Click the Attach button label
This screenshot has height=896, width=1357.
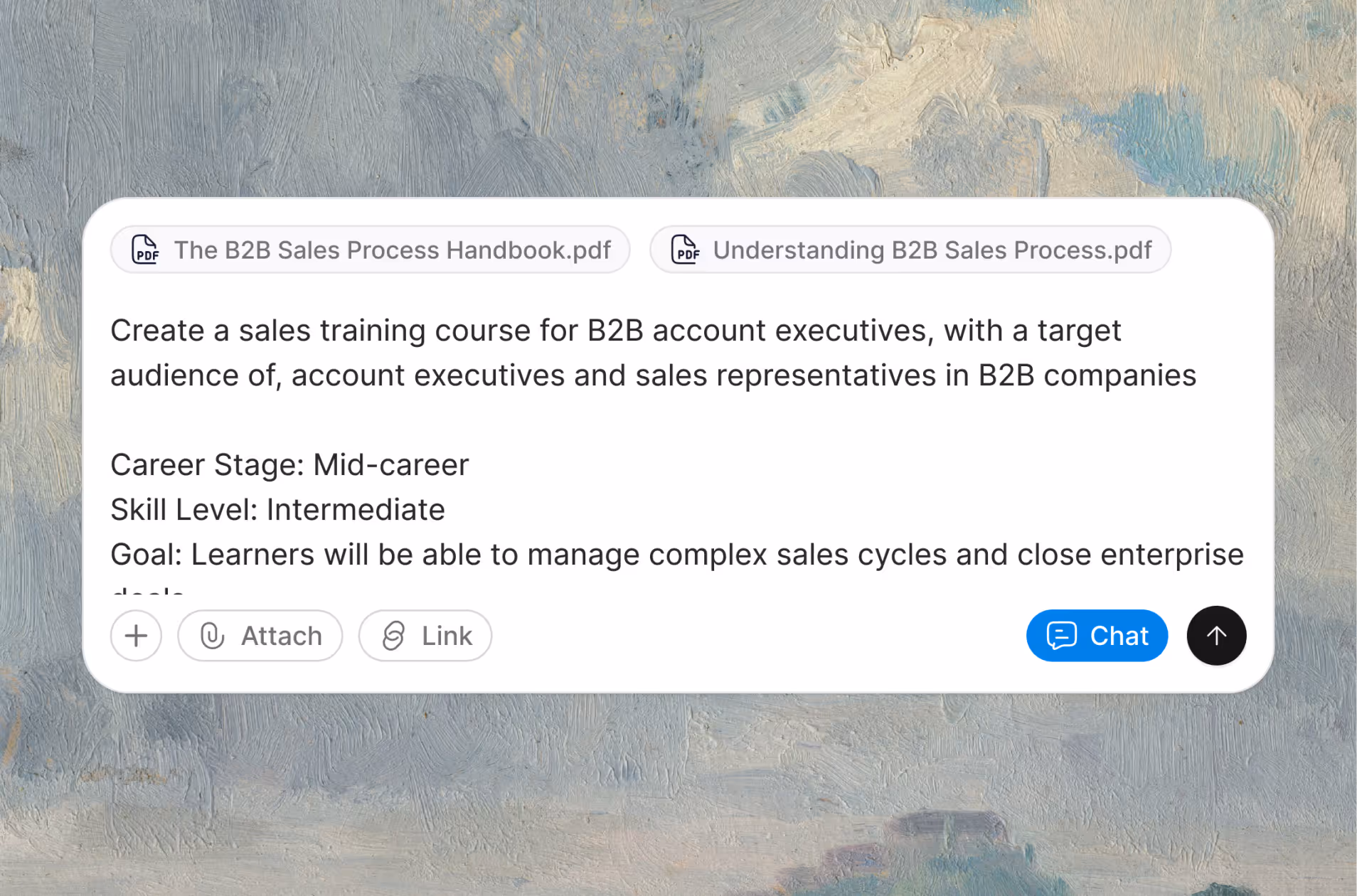(282, 636)
